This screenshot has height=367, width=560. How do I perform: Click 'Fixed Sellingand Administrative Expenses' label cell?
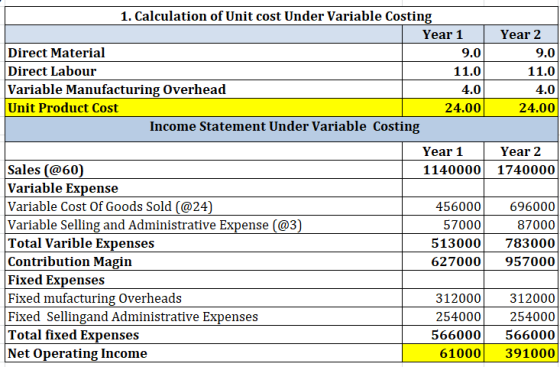coord(204,317)
